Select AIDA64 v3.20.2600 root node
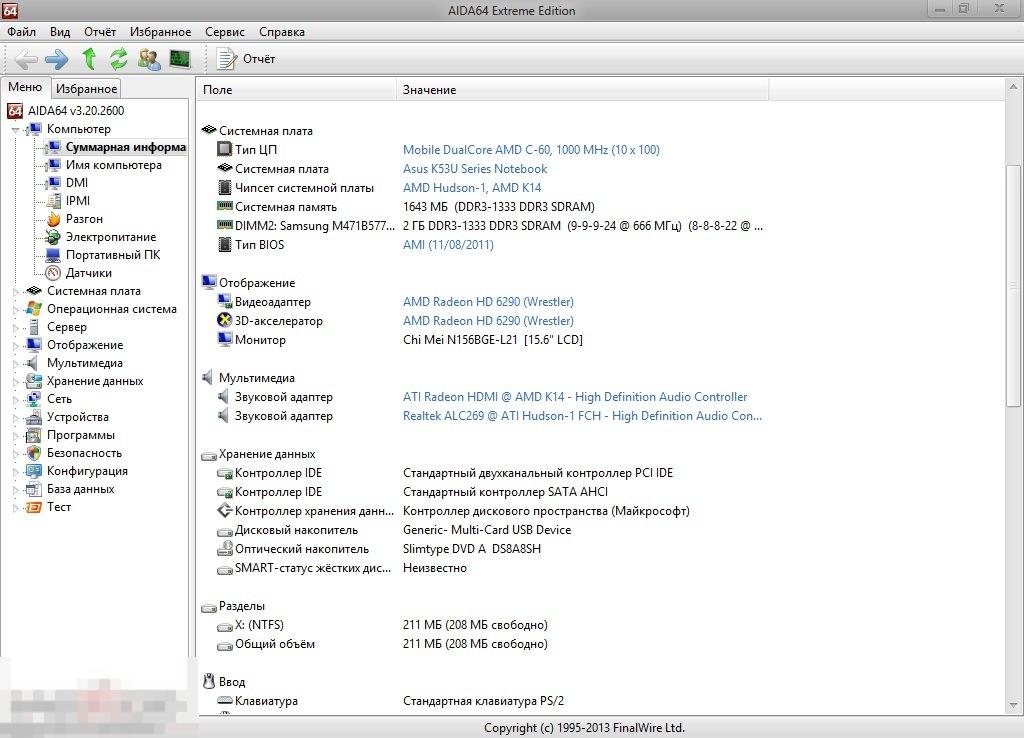 [76, 111]
